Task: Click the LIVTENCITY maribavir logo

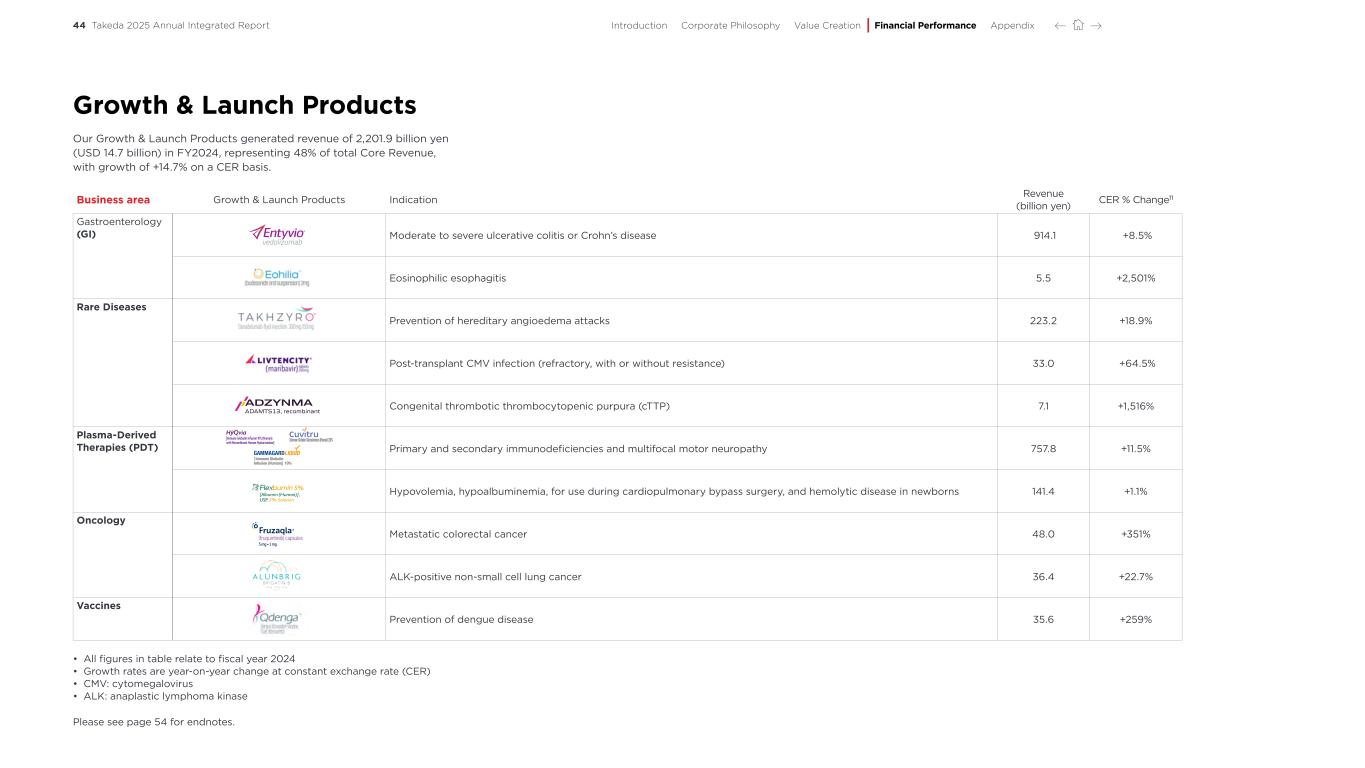Action: 279,362
